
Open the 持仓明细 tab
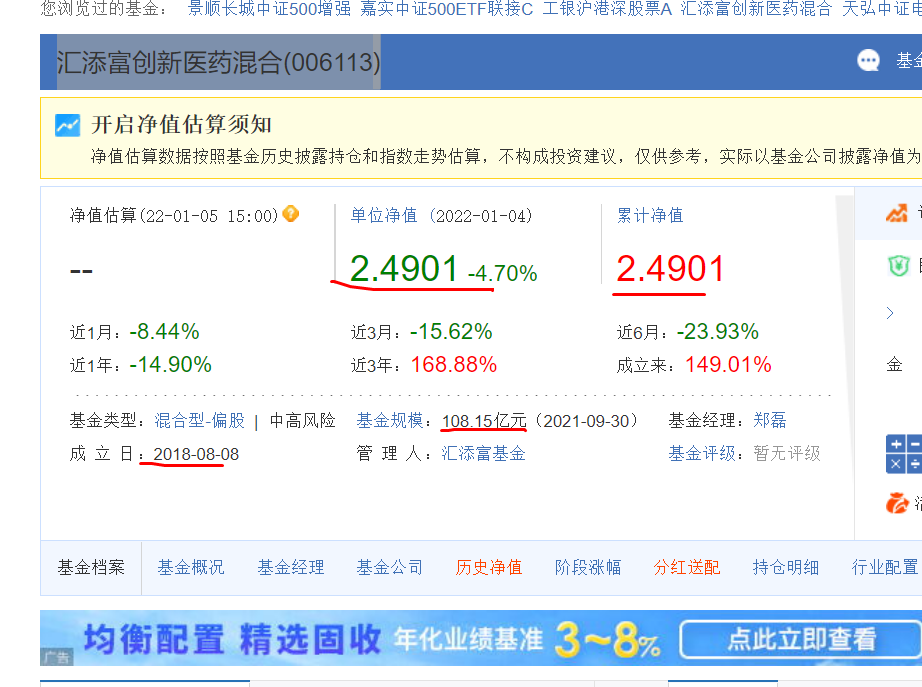[x=786, y=568]
